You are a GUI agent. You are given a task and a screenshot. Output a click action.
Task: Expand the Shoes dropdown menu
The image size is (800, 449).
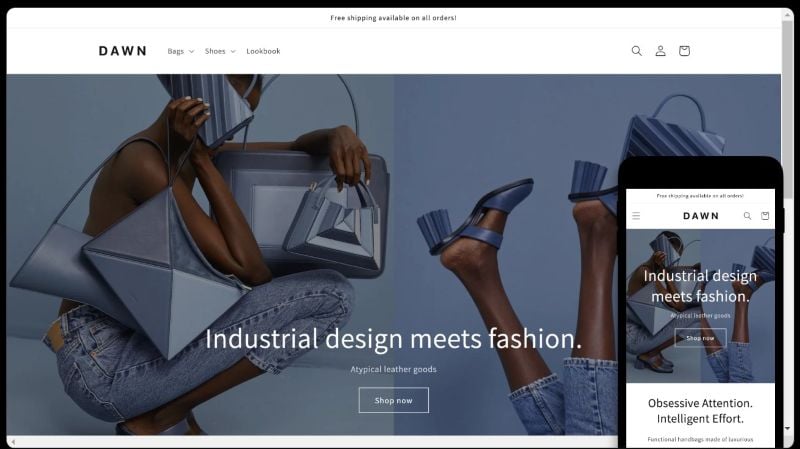point(220,51)
